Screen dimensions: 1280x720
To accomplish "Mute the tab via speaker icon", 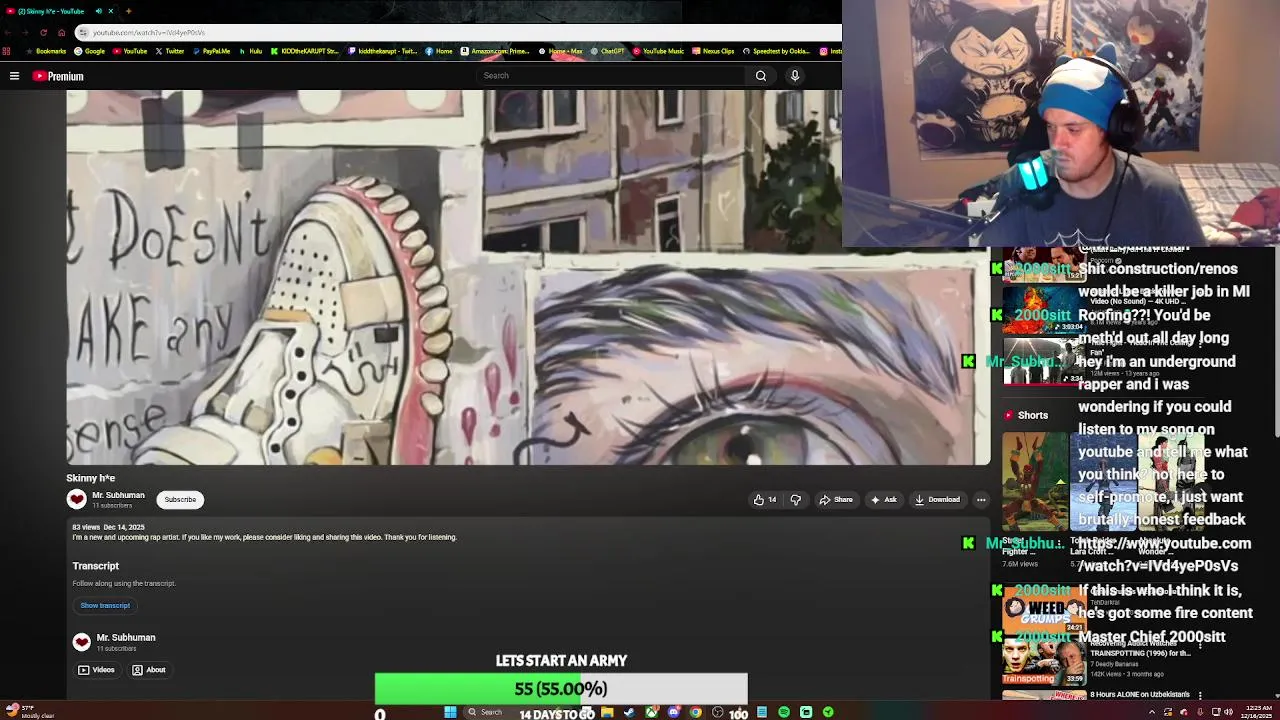I will tap(99, 11).
